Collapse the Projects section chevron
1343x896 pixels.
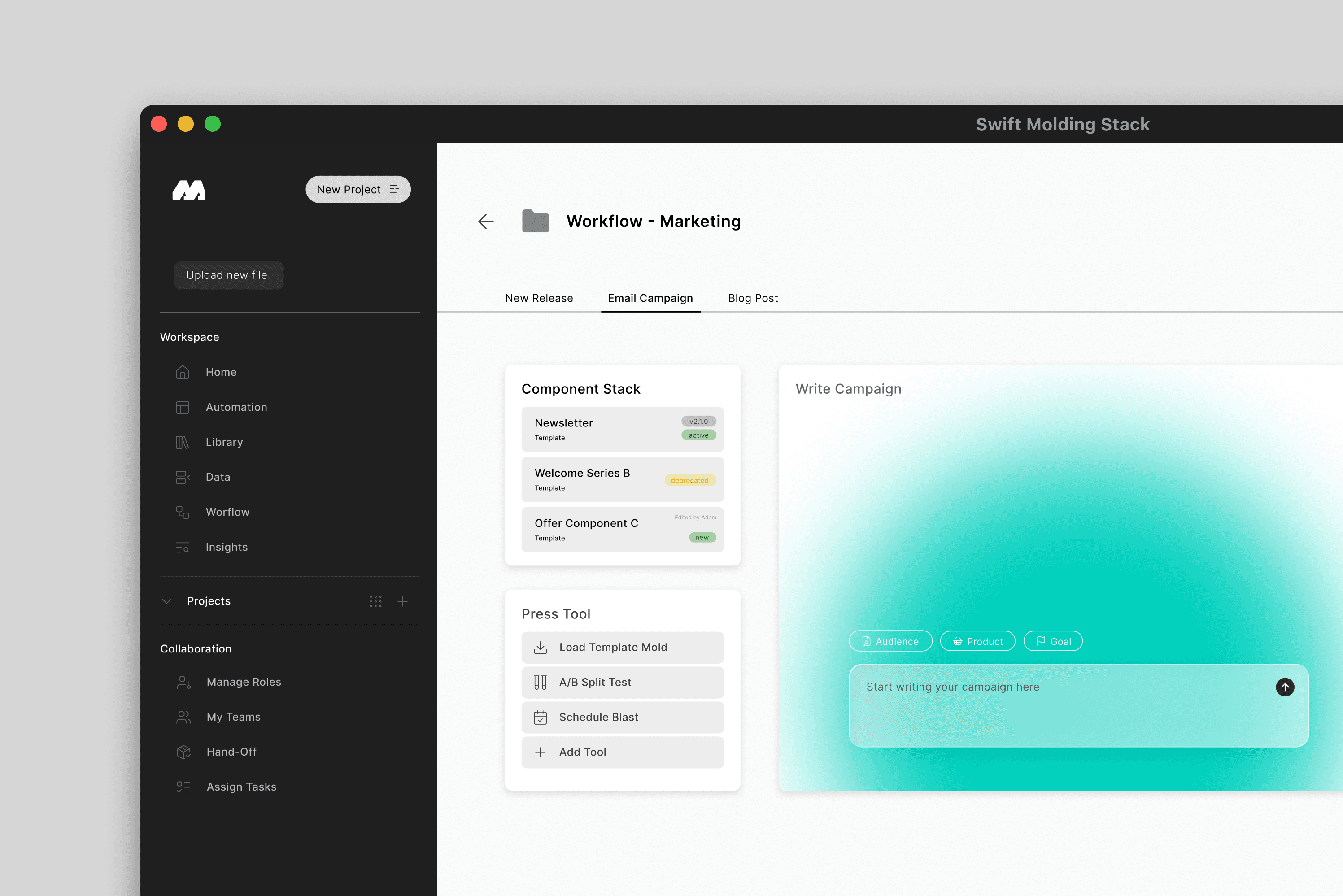pos(167,601)
